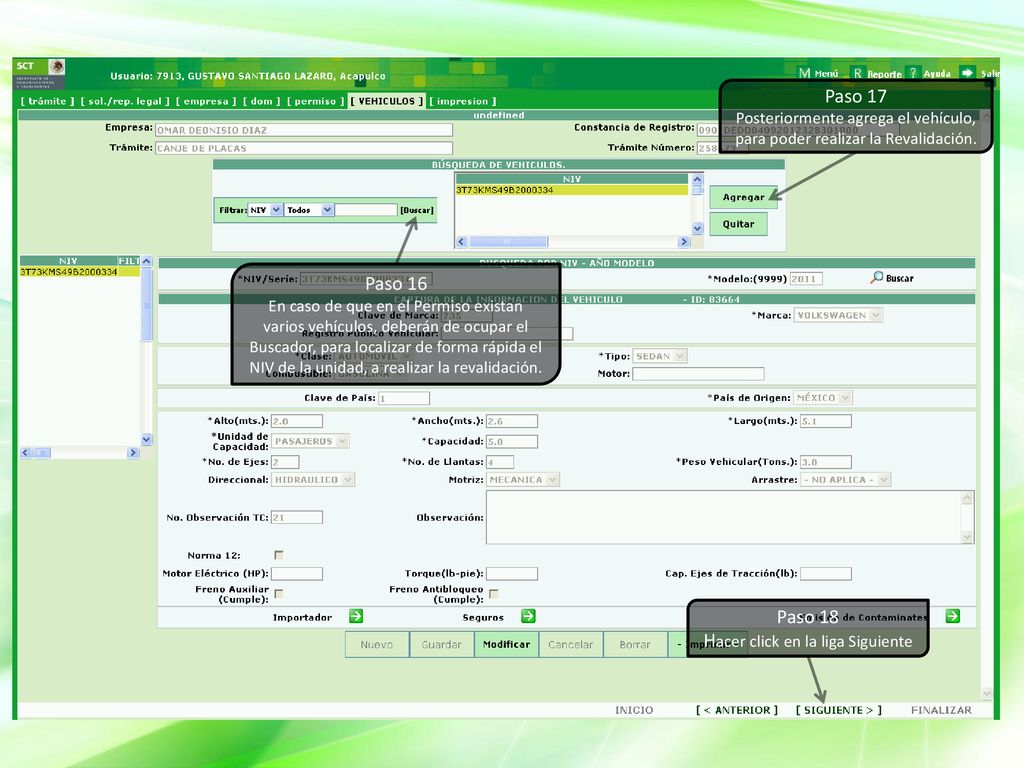The image size is (1024, 768).
Task: Click the Motor input field
Action: coord(698,374)
